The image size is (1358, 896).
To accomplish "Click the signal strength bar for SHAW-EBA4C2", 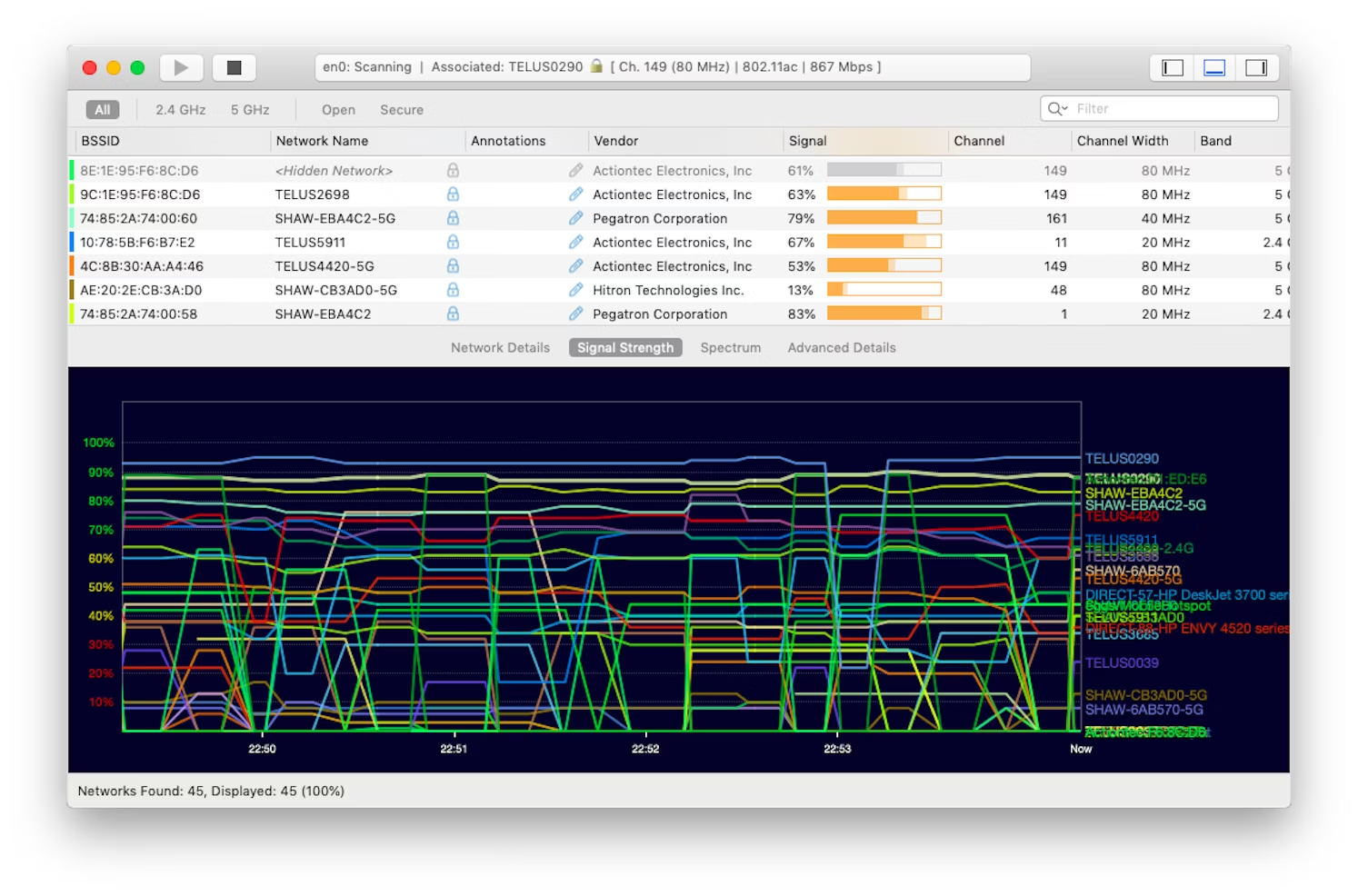I will [x=884, y=313].
